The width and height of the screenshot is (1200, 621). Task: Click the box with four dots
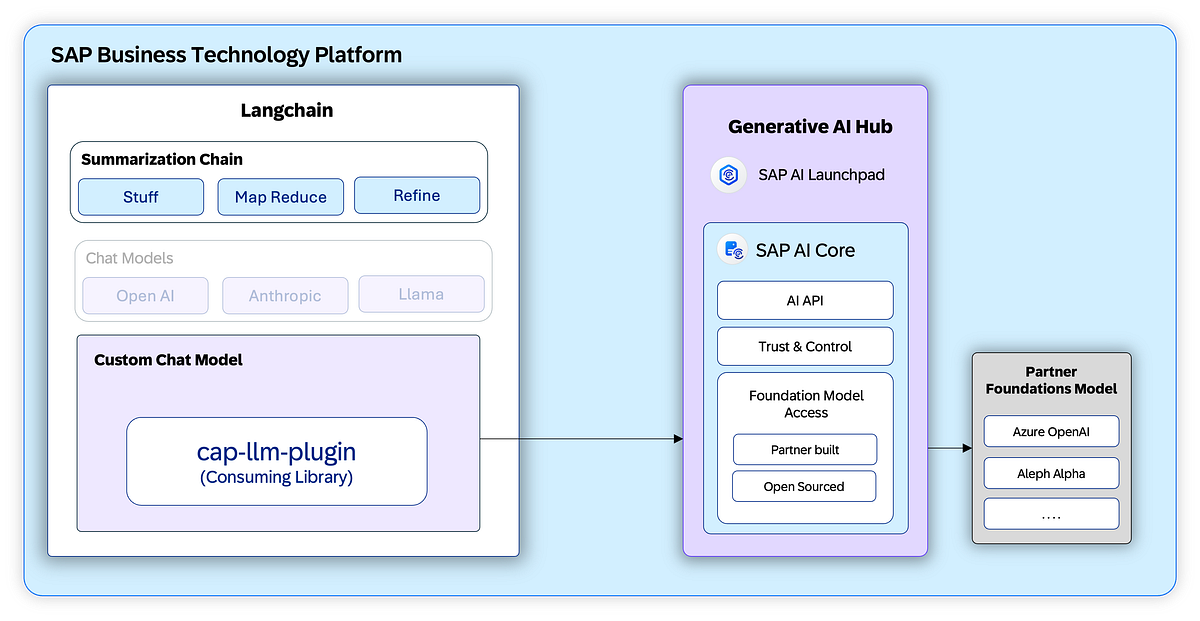click(1051, 514)
